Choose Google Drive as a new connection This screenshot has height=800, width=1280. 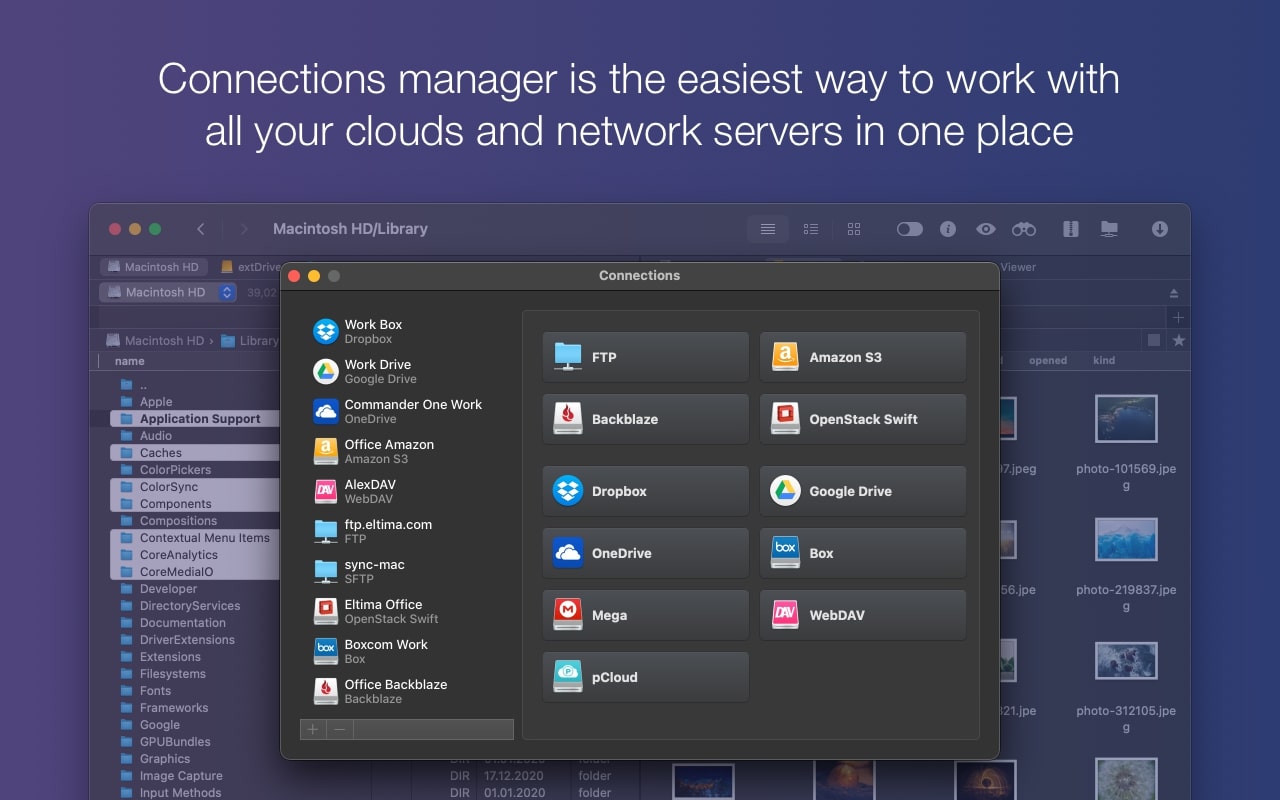[863, 491]
